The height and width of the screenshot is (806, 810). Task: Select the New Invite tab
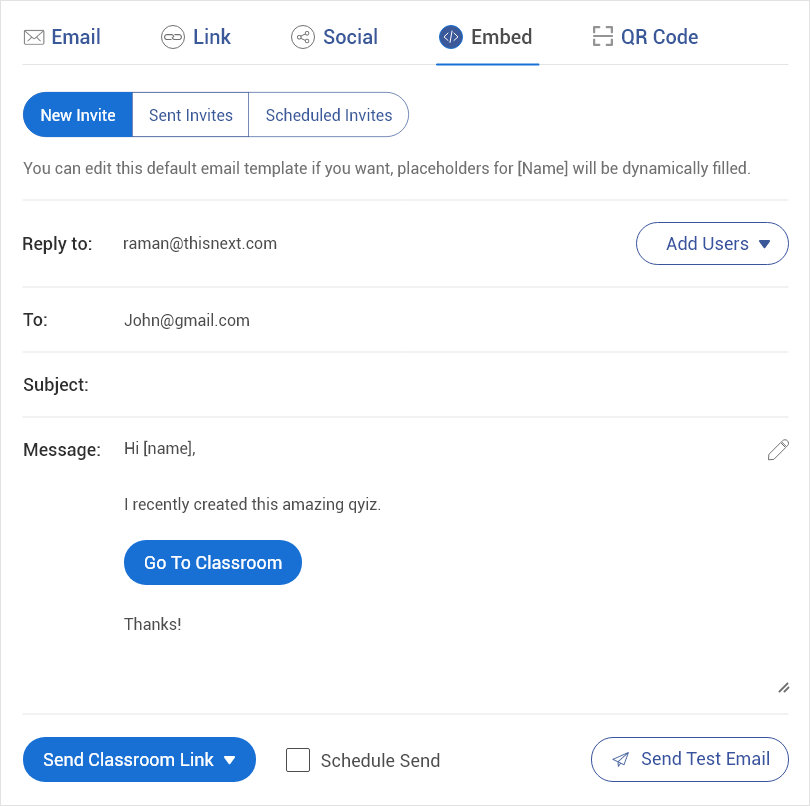click(78, 115)
